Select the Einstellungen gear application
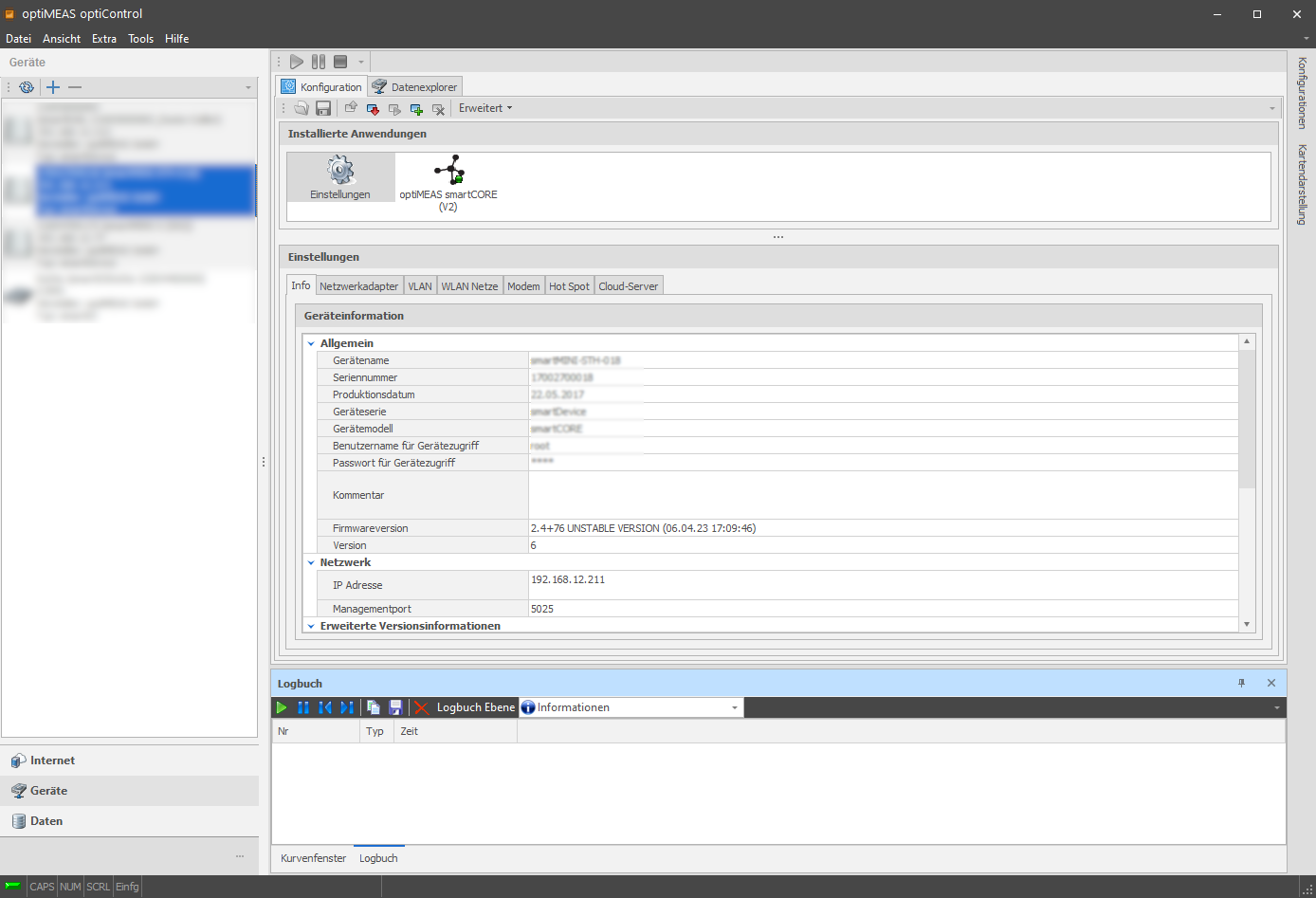Screen dimensions: 1316x898 (340, 177)
